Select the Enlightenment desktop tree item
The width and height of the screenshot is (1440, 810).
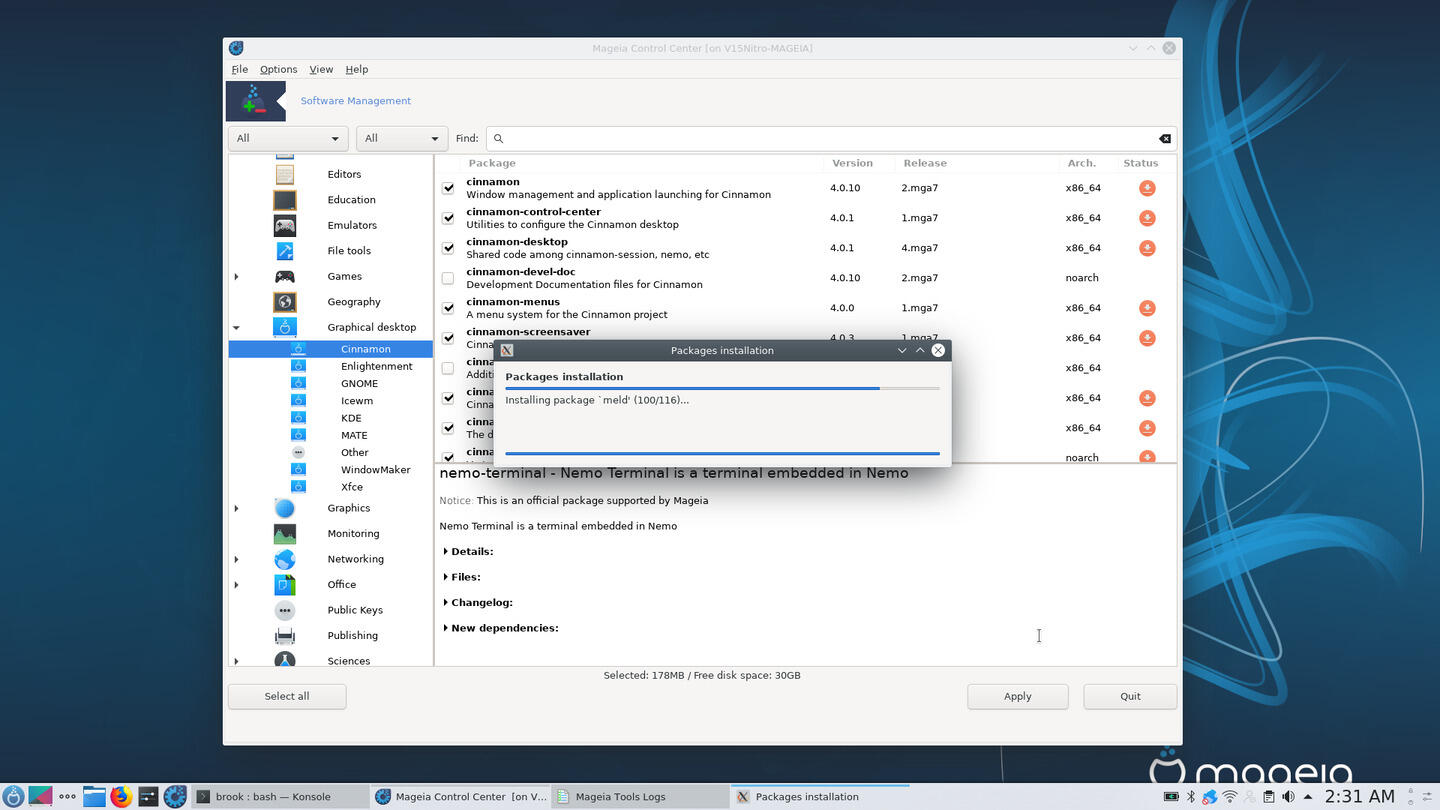click(376, 367)
